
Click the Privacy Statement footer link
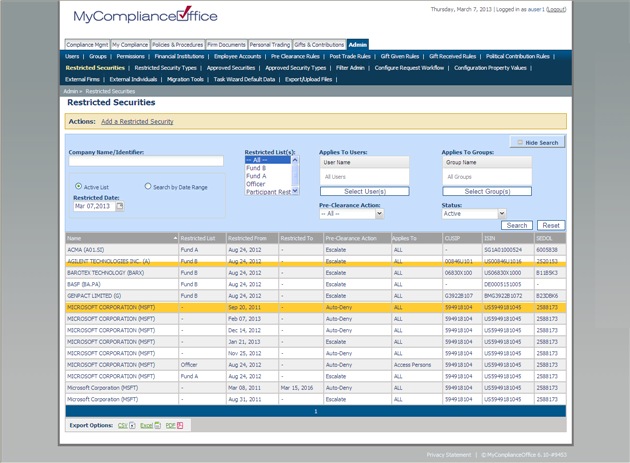click(449, 455)
